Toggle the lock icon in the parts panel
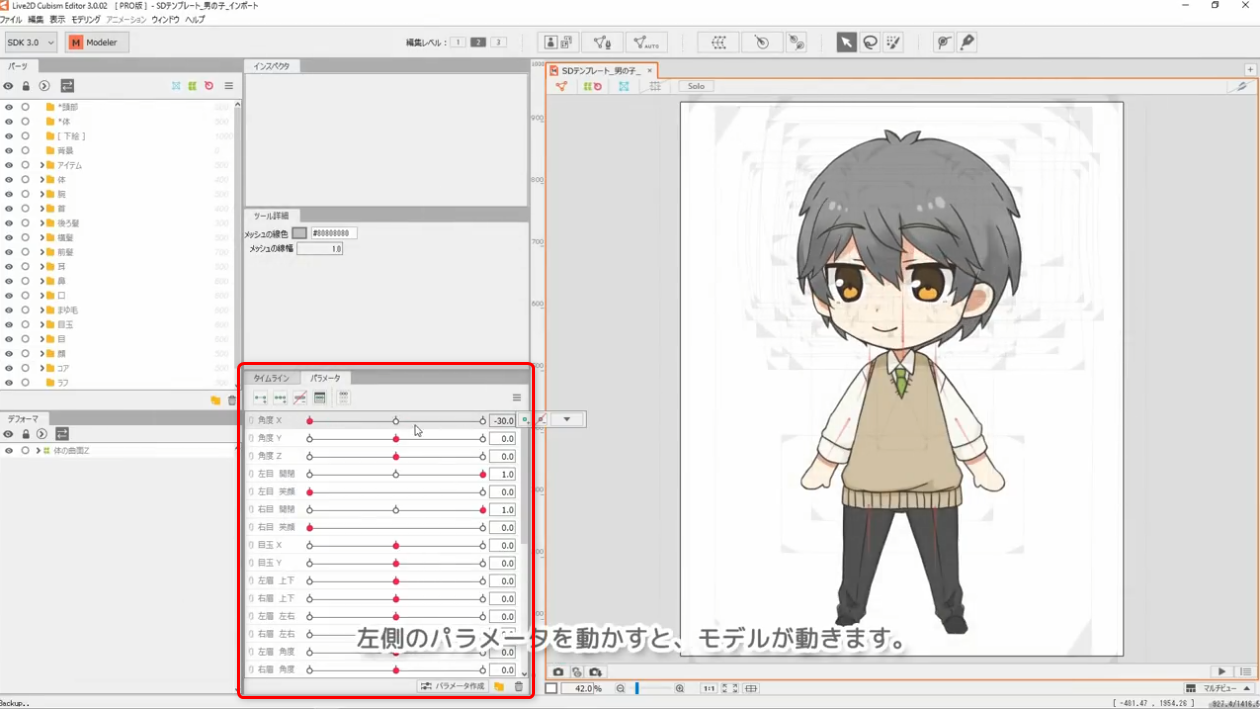 tap(25, 86)
